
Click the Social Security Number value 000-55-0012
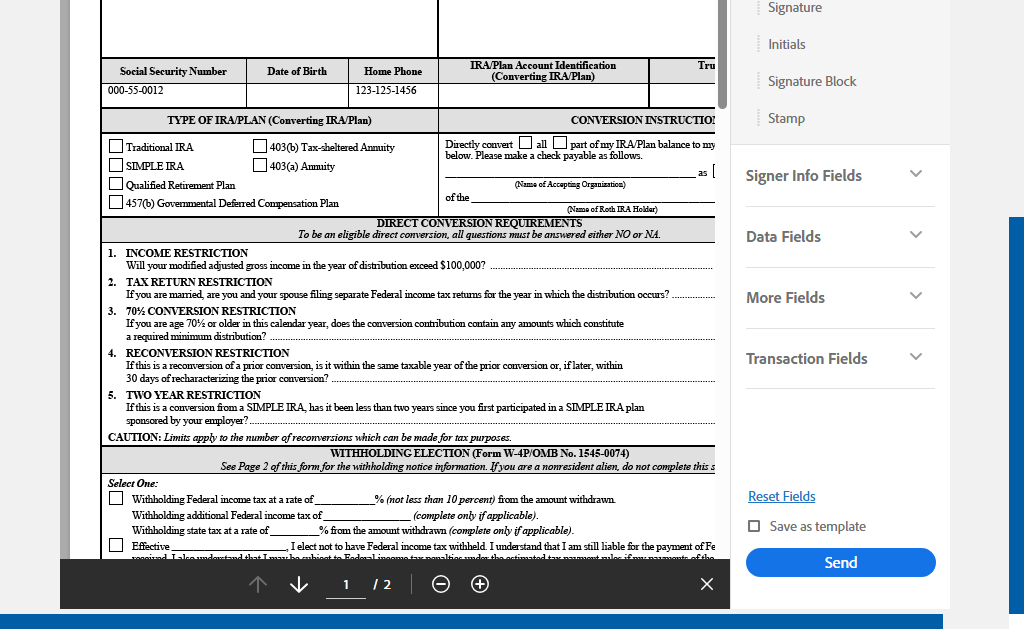tap(136, 90)
